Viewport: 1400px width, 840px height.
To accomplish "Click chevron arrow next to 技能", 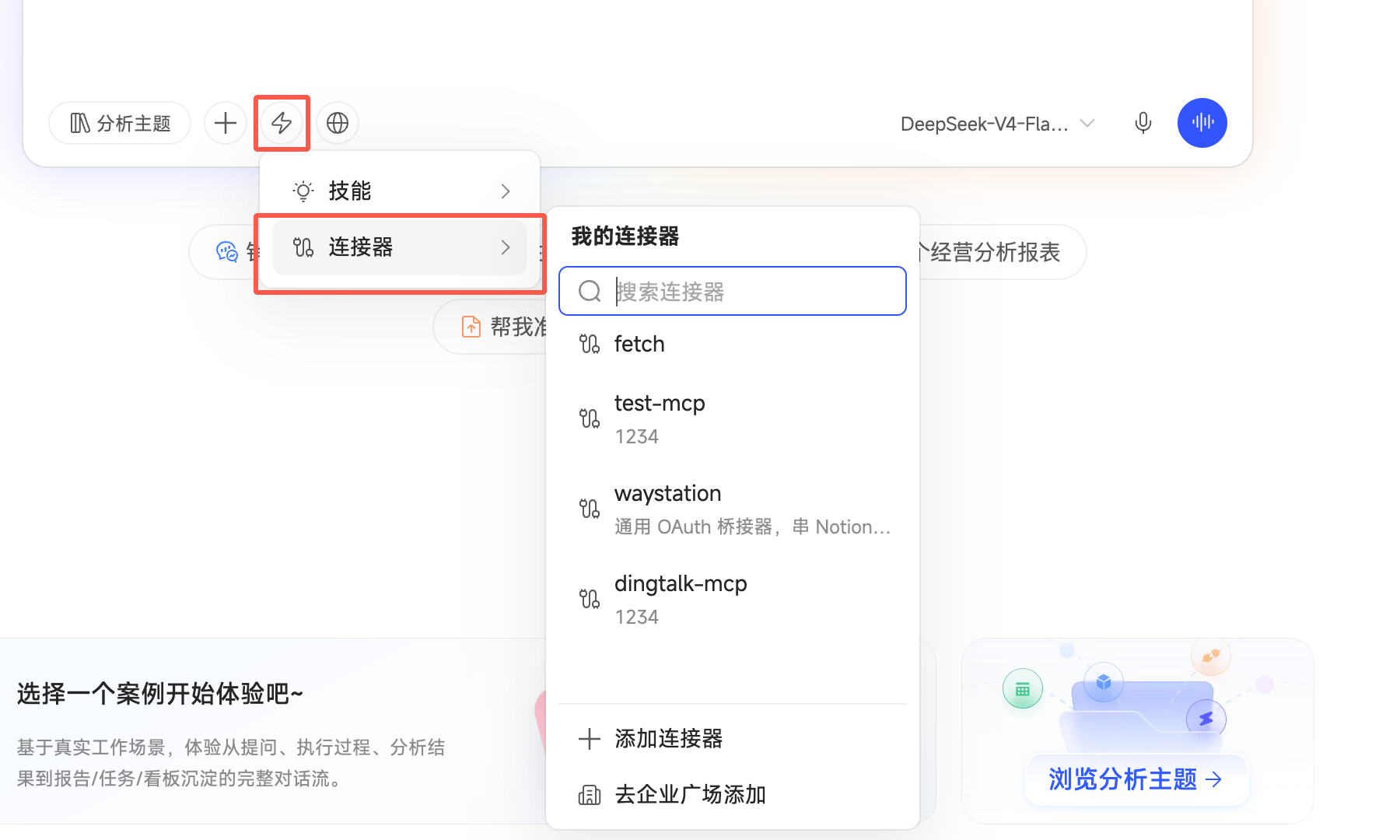I will click(506, 191).
